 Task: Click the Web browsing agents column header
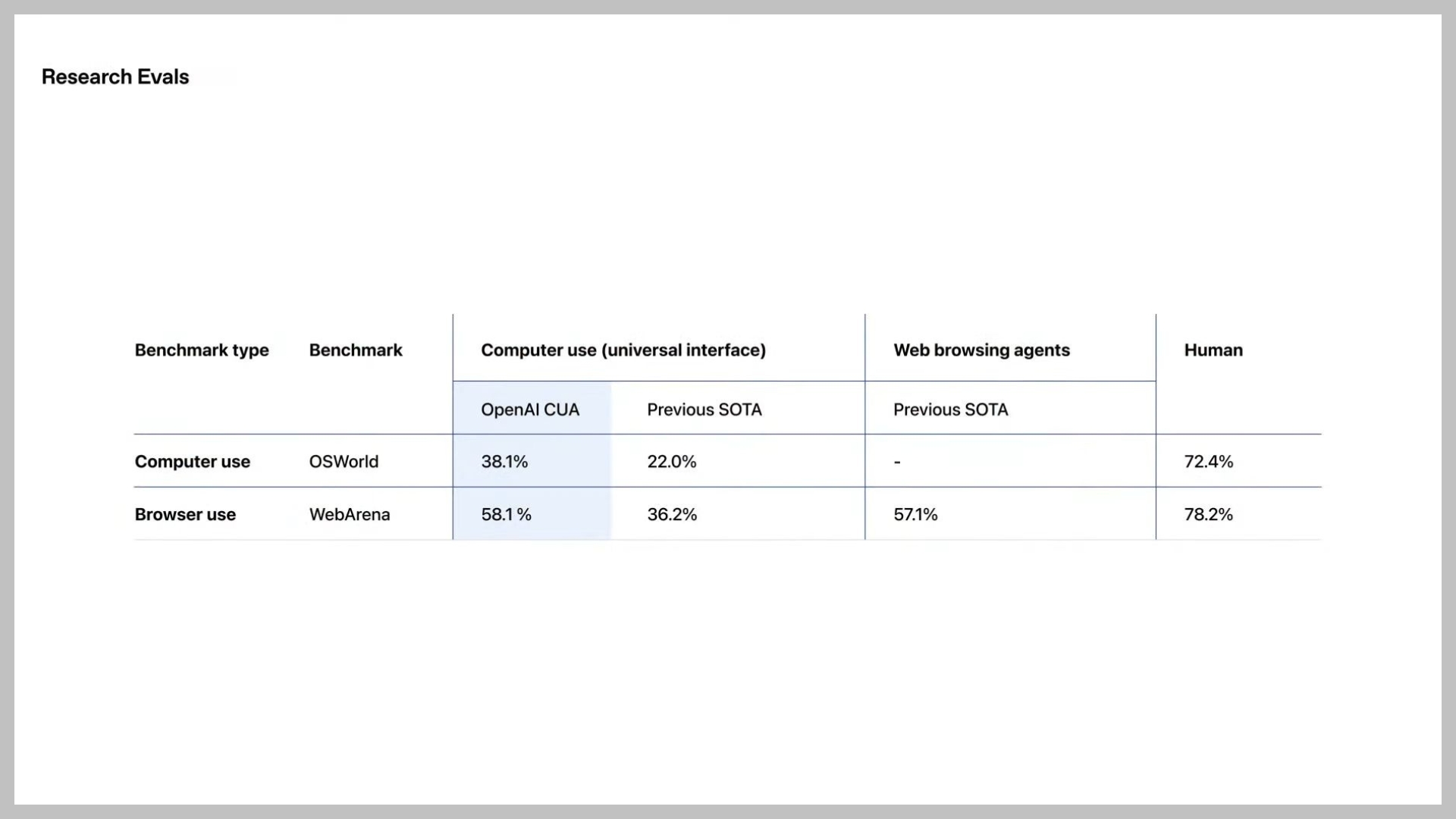click(983, 349)
